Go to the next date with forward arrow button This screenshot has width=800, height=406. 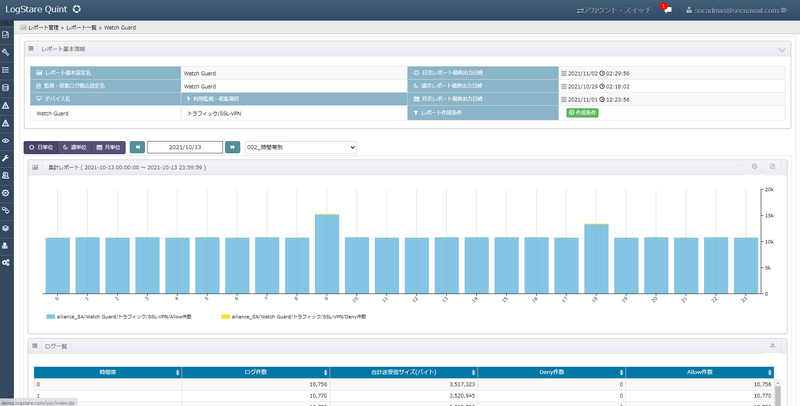pos(232,147)
